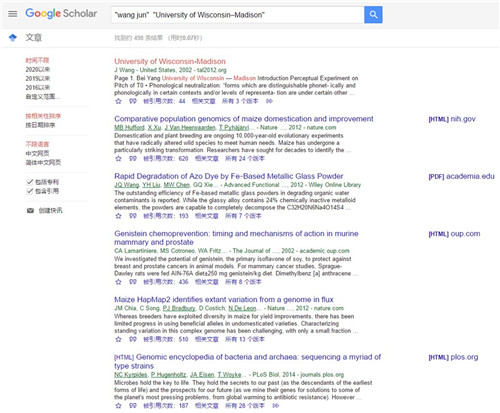
Task: Star the Rapid Degradation of Azo Dye result
Action: coord(118,216)
